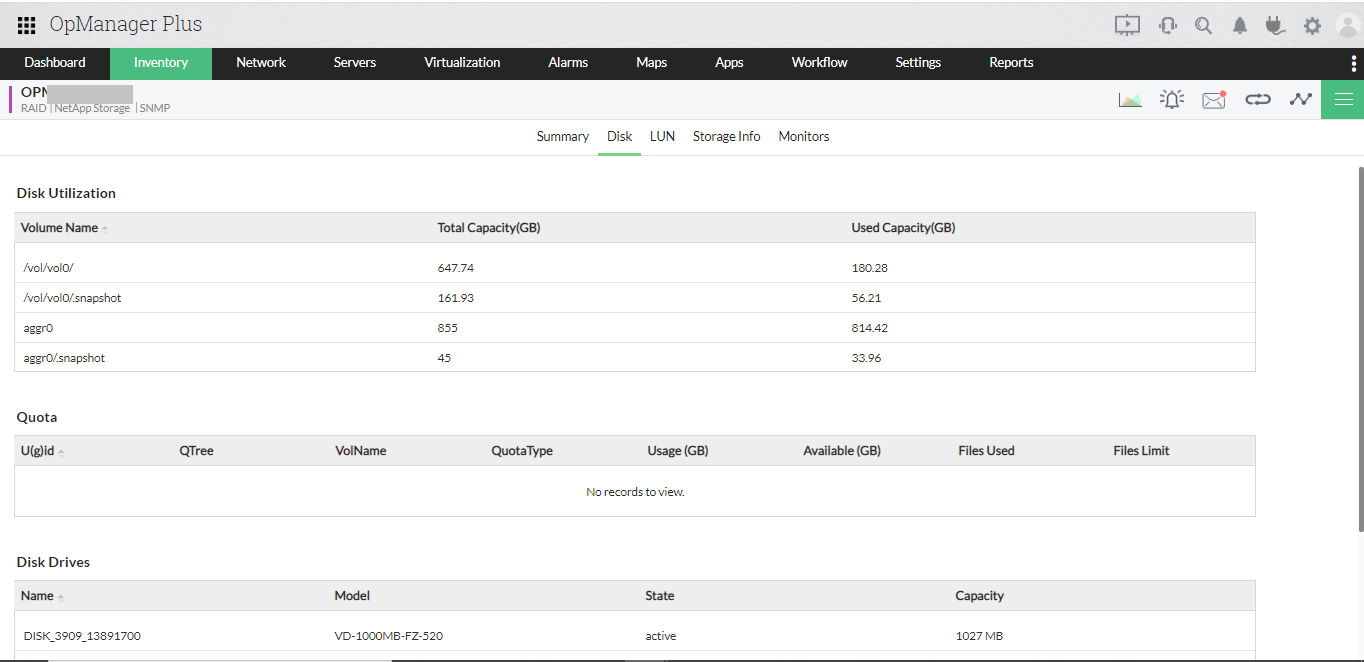Sort by Volume Name column header

pyautogui.click(x=60, y=228)
